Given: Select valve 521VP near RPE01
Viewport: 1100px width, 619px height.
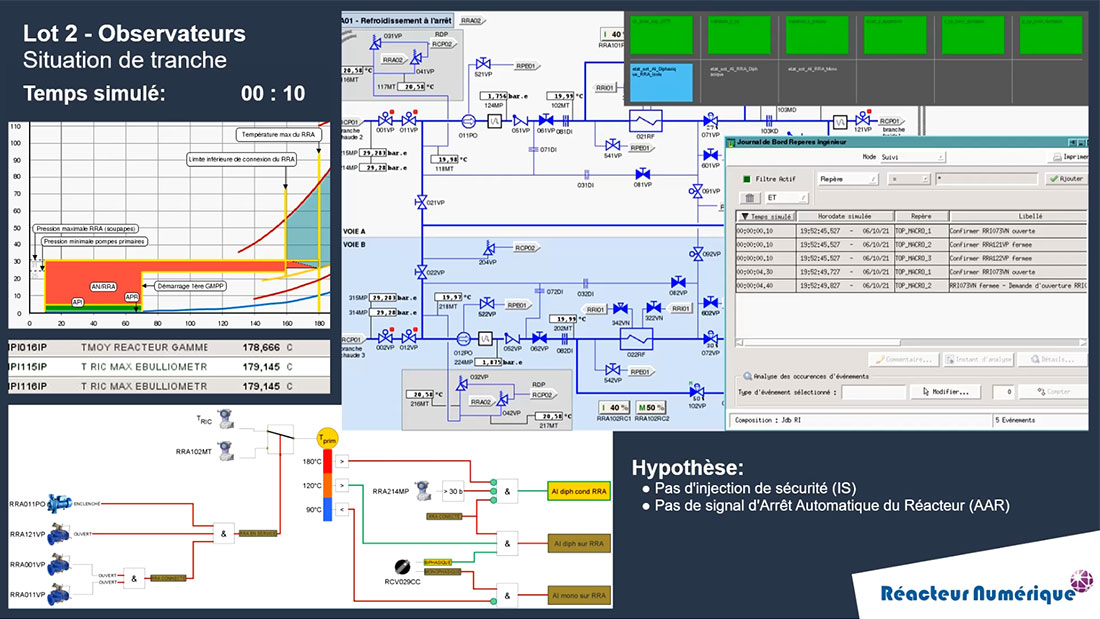Looking at the screenshot, I should 483,64.
